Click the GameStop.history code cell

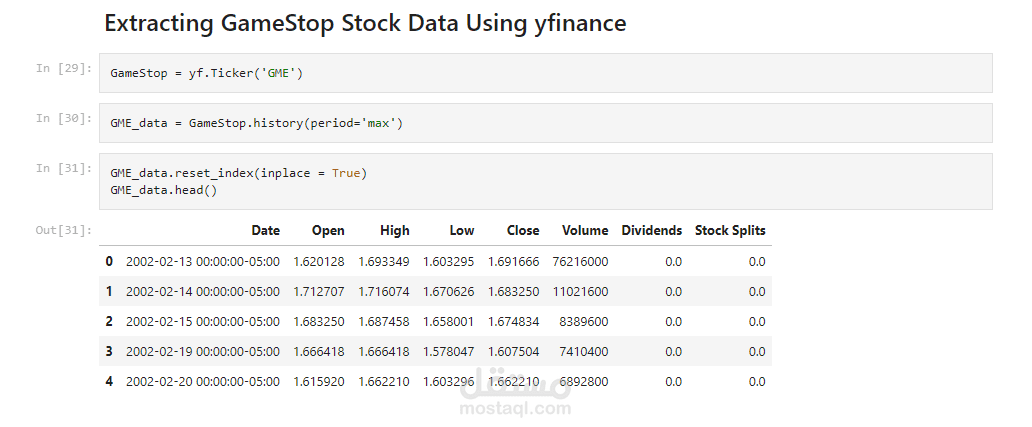point(545,123)
